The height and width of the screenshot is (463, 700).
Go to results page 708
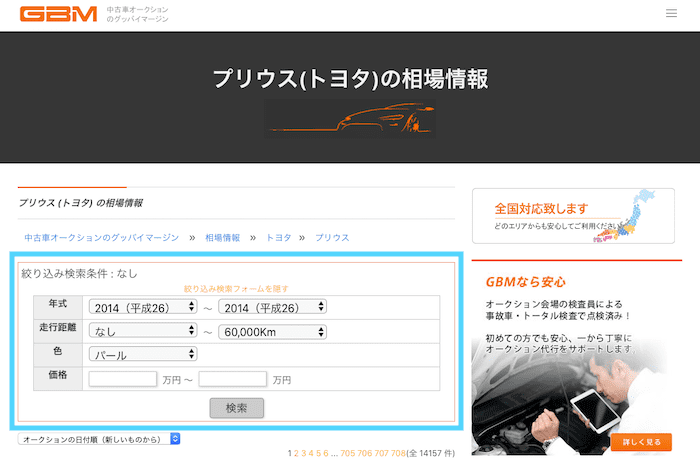[398, 453]
